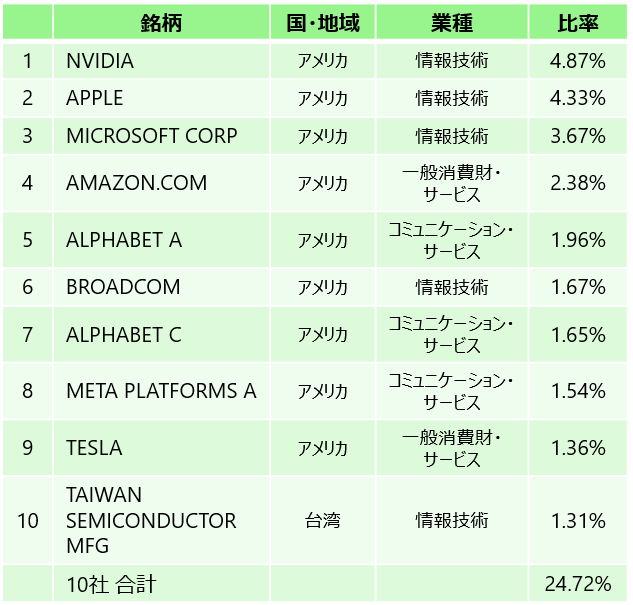Click the BROADCOM stock name
The width and height of the screenshot is (633, 605).
click(x=123, y=287)
